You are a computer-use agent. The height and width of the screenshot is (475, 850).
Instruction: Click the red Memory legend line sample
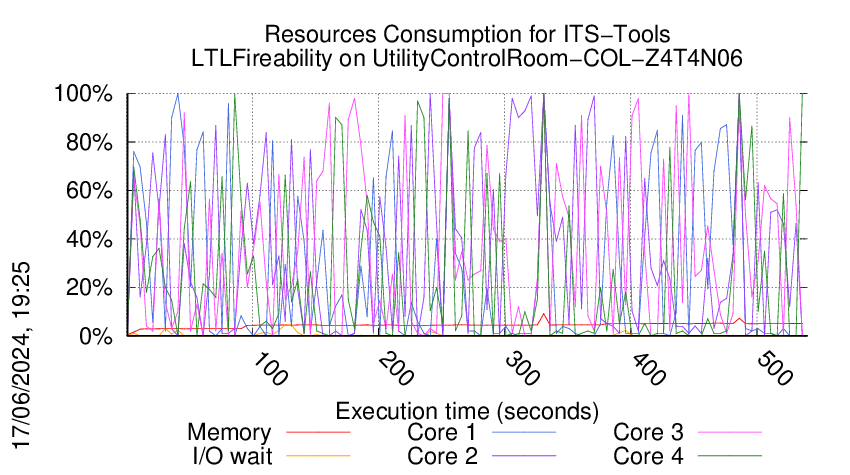point(318,432)
